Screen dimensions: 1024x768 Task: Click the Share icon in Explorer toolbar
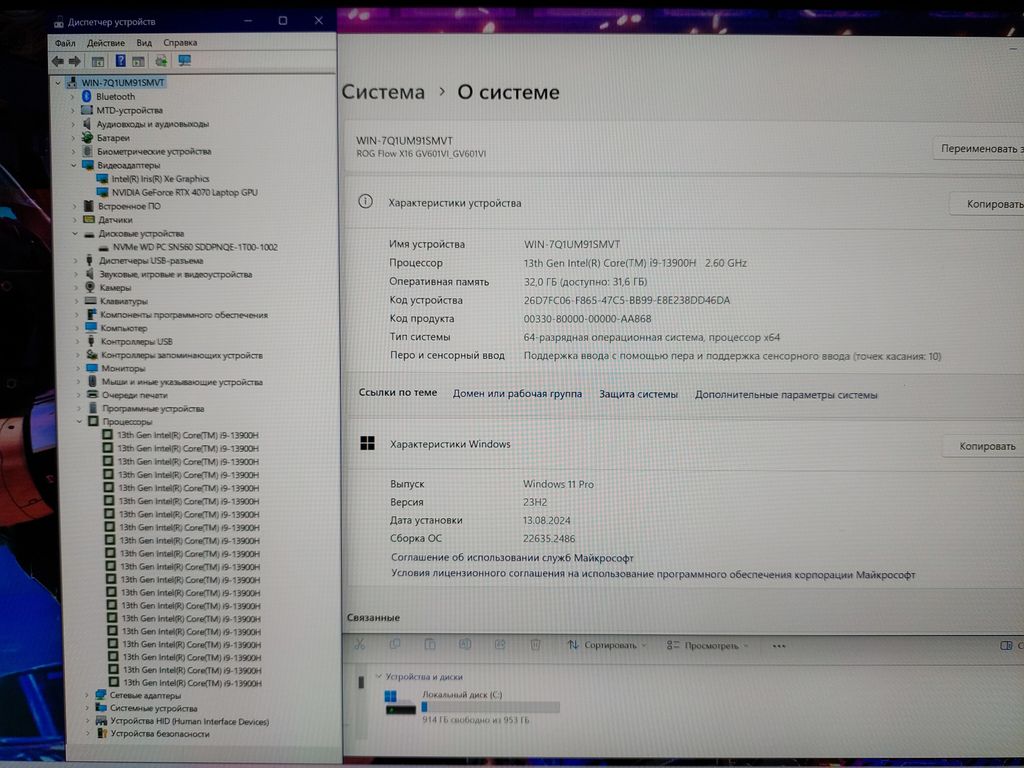tap(500, 644)
